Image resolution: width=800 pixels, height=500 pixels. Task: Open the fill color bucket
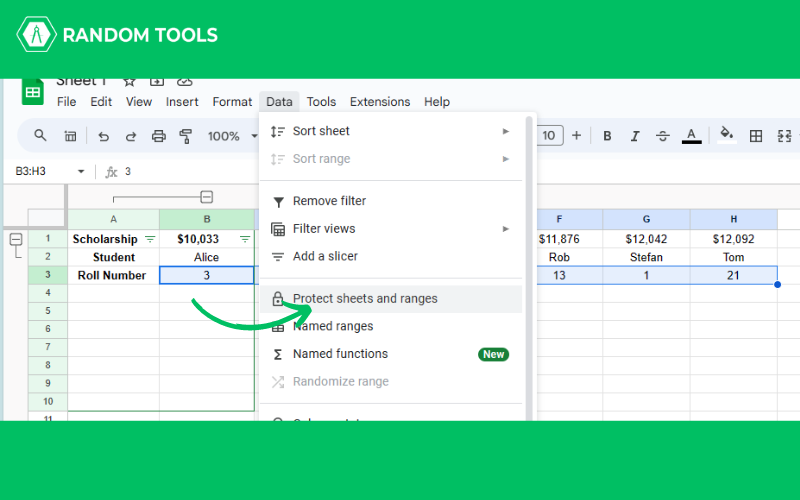point(727,135)
